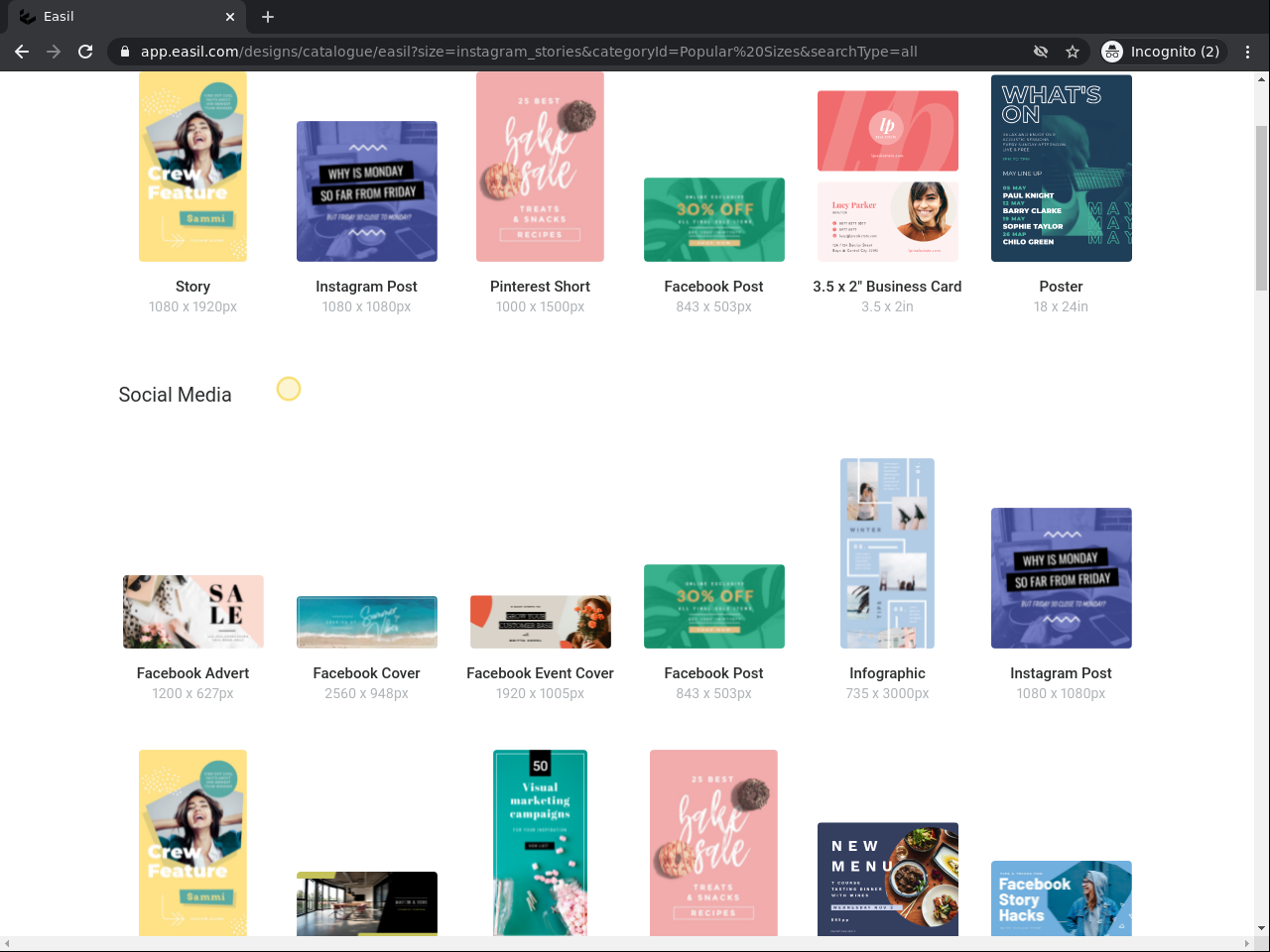Select the dark office interior thumbnail

367,904
